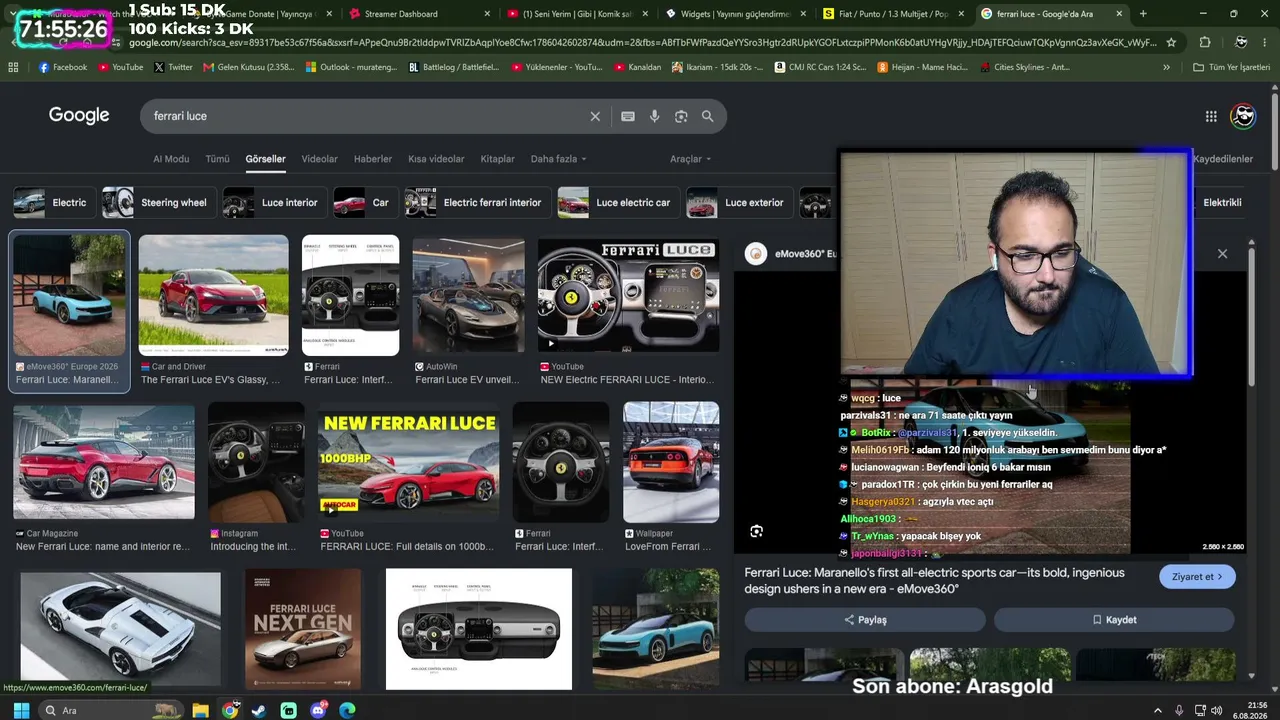
Task: Open Steam from the taskbar
Action: pyautogui.click(x=259, y=710)
